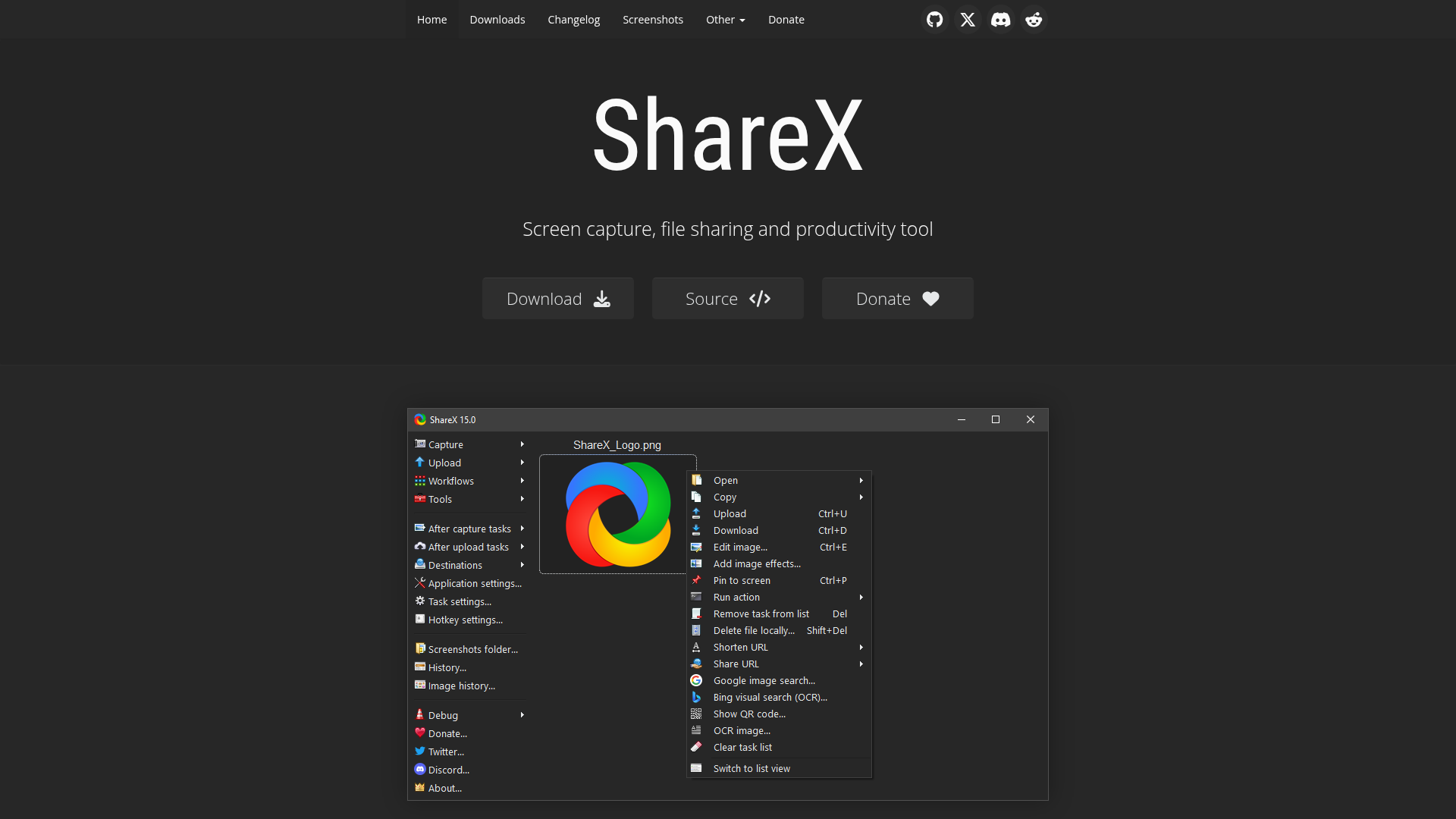
Task: Open Application settings from the sidebar
Action: (x=473, y=583)
